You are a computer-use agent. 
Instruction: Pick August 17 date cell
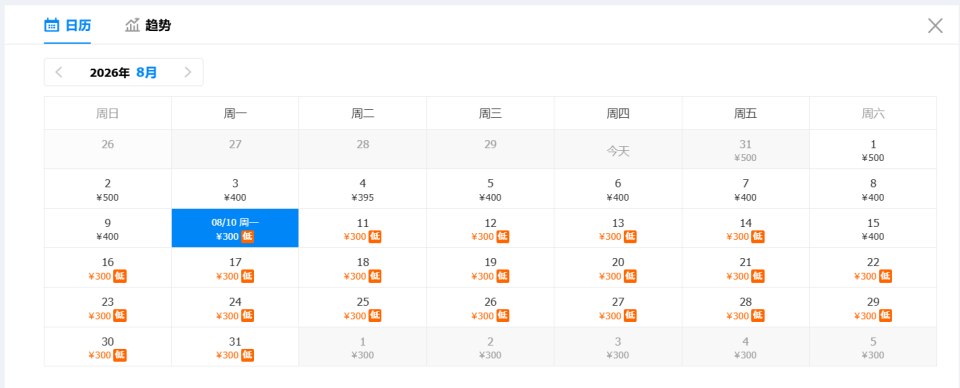(x=235, y=268)
